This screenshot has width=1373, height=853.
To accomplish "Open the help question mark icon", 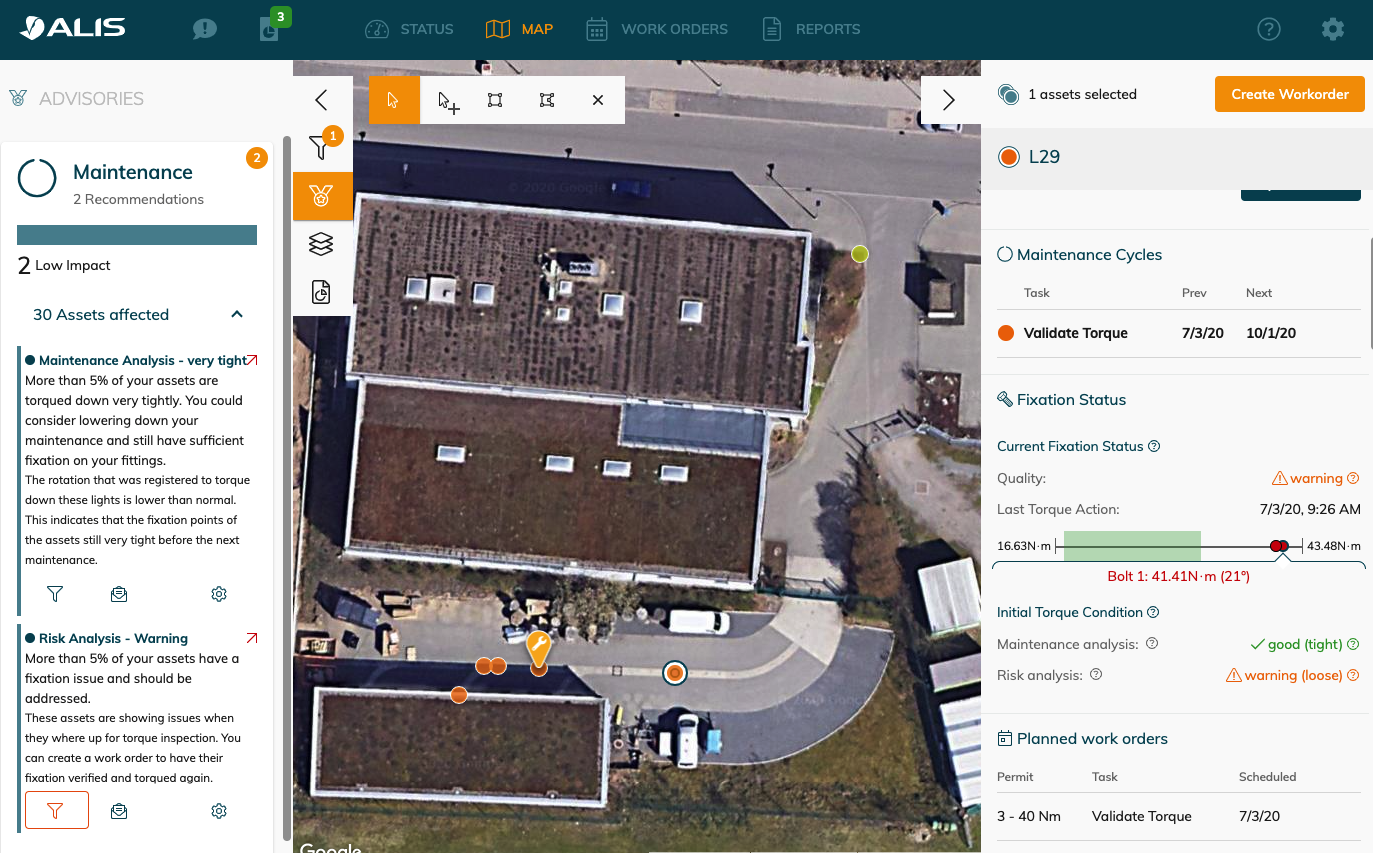I will 1268,30.
